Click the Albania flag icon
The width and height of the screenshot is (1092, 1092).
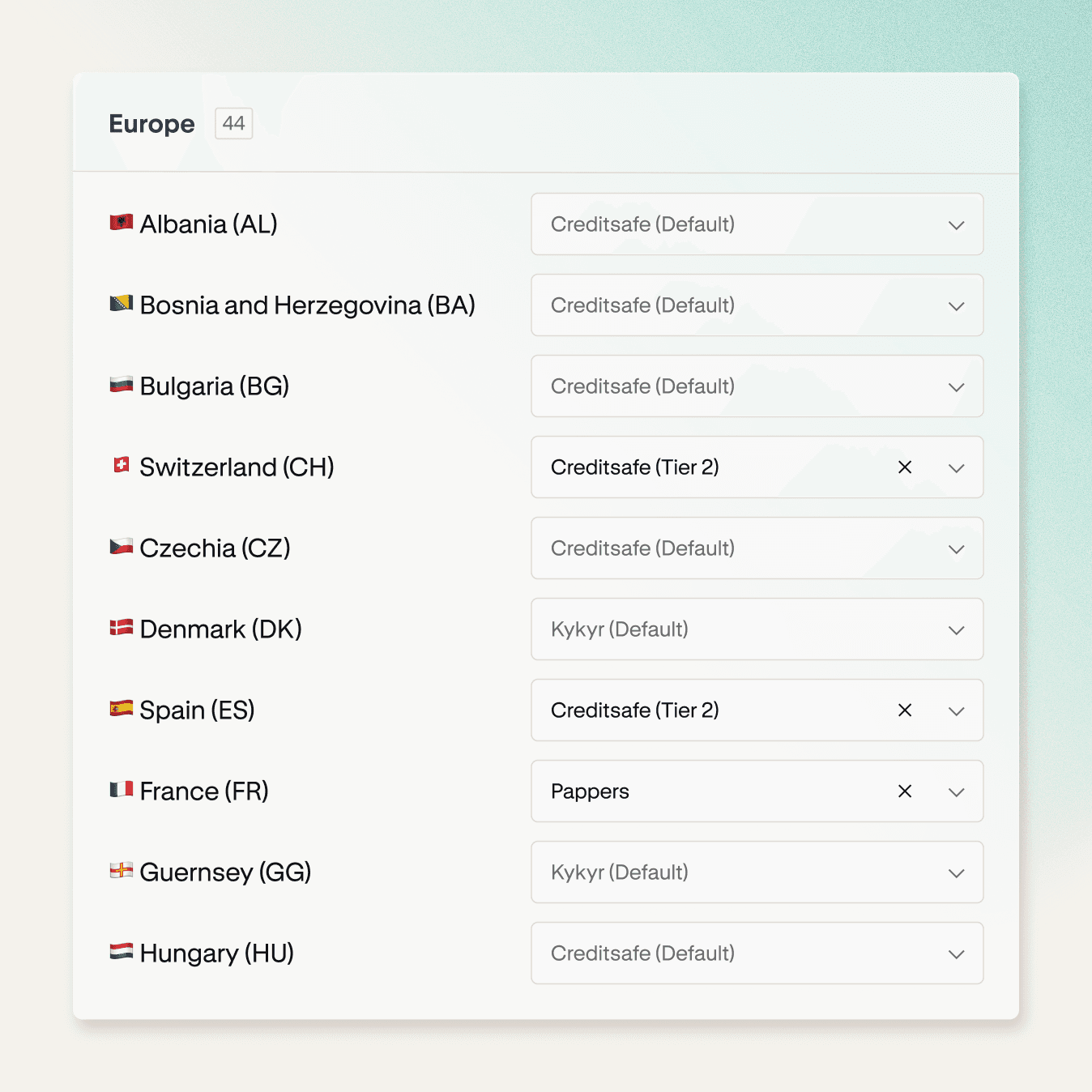(x=122, y=223)
